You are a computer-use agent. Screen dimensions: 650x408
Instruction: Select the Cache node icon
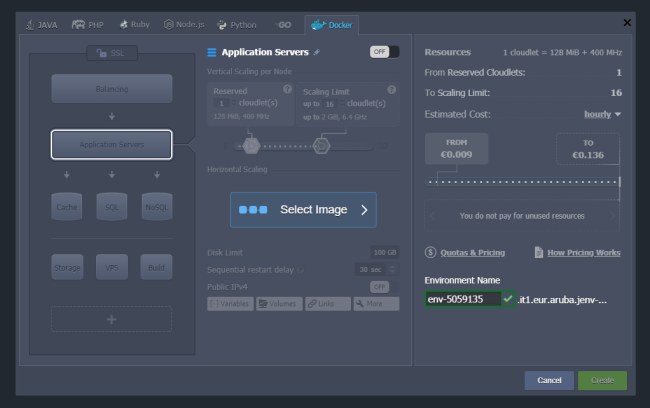point(67,206)
